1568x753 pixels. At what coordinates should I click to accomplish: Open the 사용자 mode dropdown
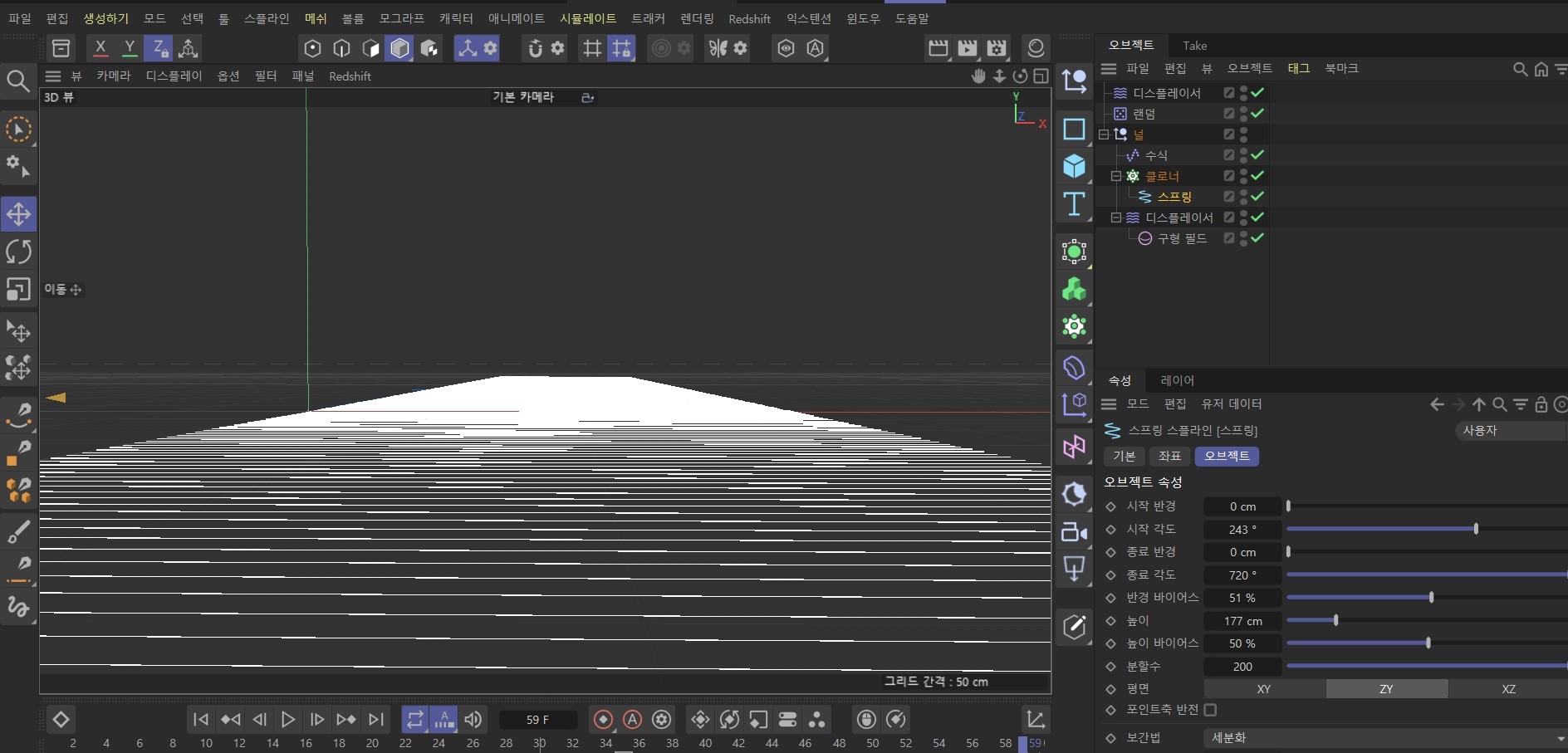point(1512,430)
